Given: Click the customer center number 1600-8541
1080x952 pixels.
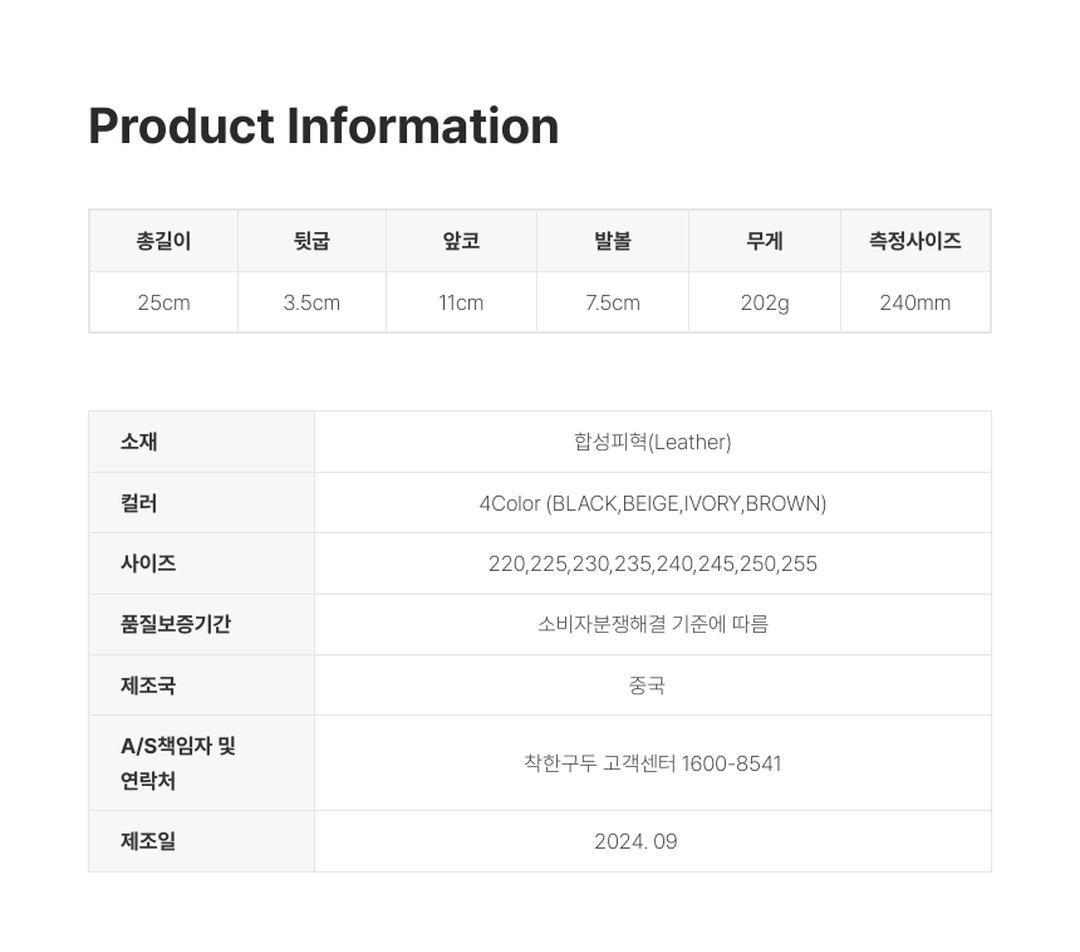Looking at the screenshot, I should [x=731, y=763].
